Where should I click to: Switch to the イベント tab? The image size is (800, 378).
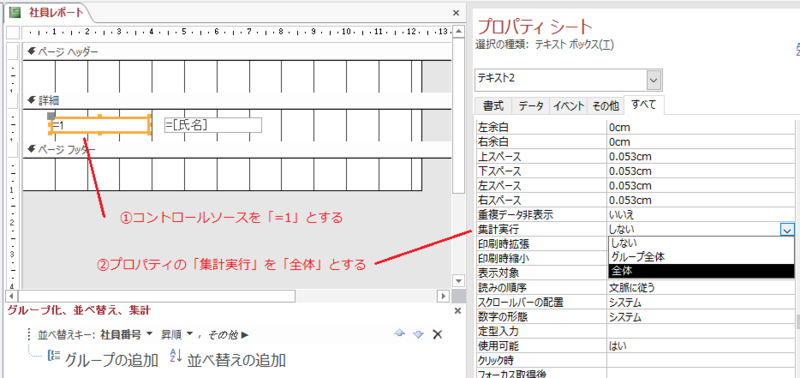click(x=569, y=106)
